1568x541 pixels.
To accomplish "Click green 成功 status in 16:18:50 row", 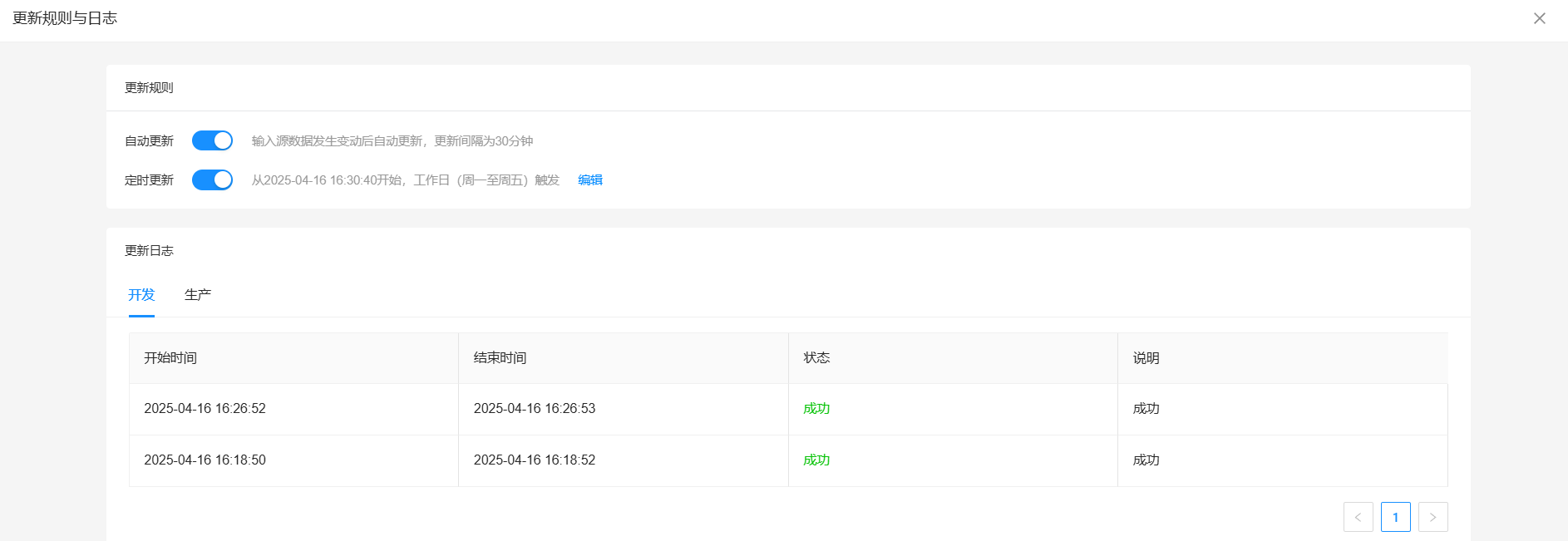I will pyautogui.click(x=816, y=460).
